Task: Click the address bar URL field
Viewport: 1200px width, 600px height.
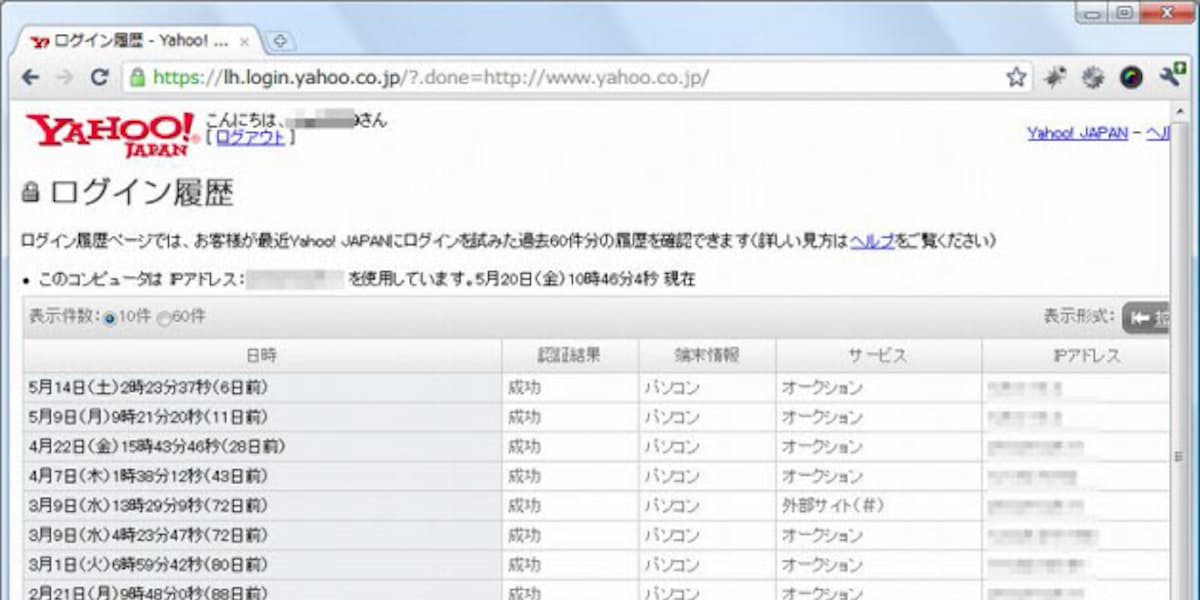Action: (x=560, y=78)
